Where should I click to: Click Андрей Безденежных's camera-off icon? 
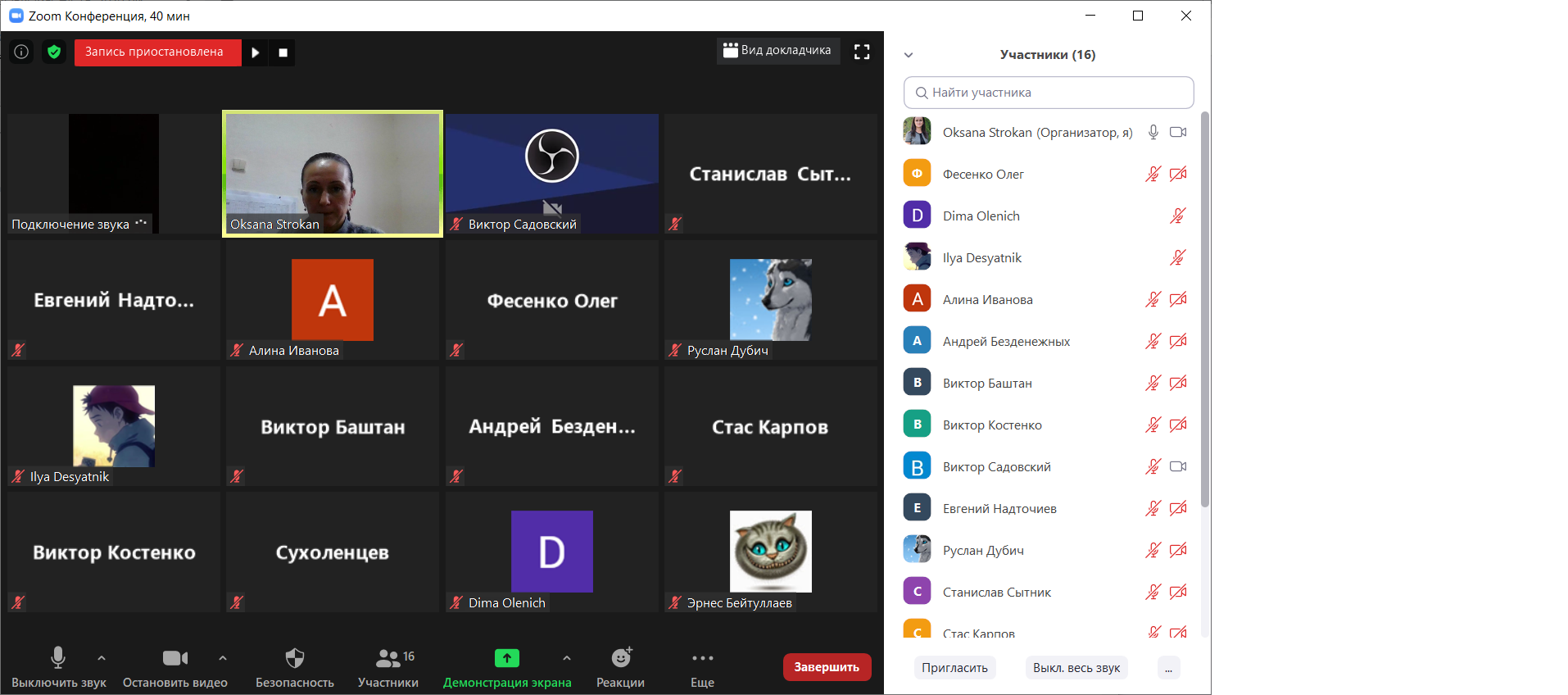(1178, 341)
